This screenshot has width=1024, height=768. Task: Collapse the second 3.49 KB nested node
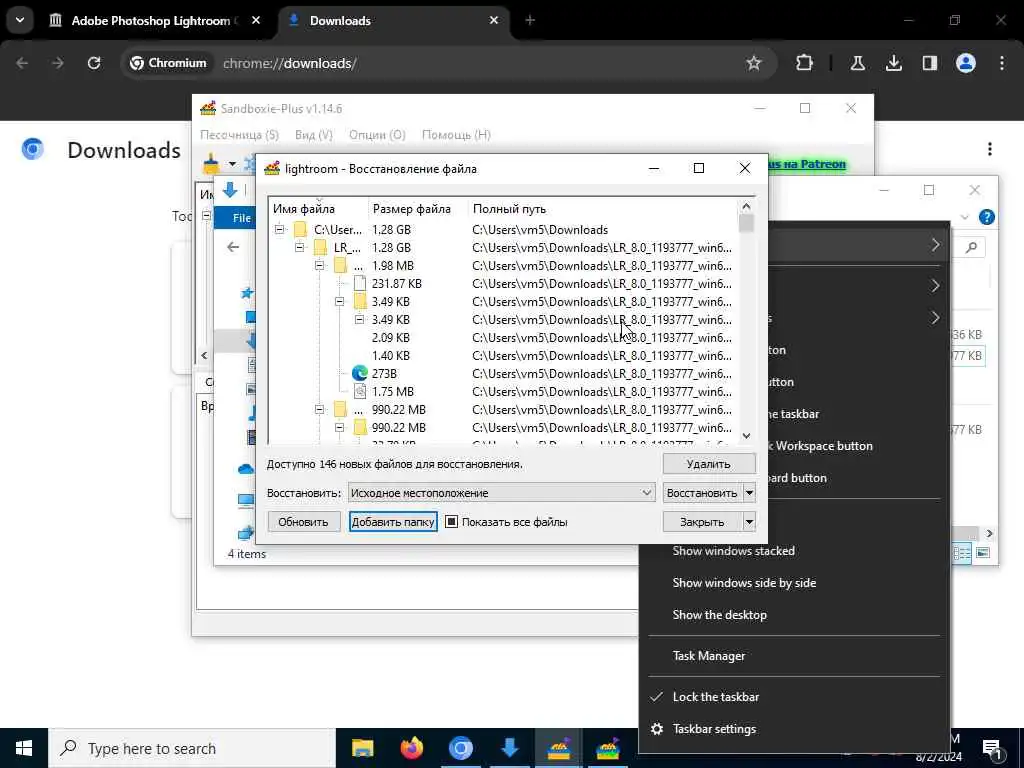click(x=360, y=319)
